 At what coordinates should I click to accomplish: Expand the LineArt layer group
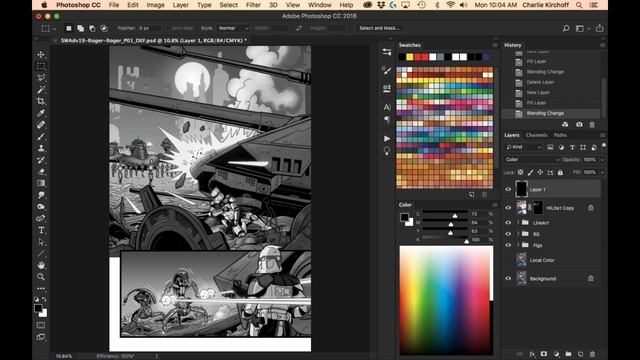click(518, 222)
